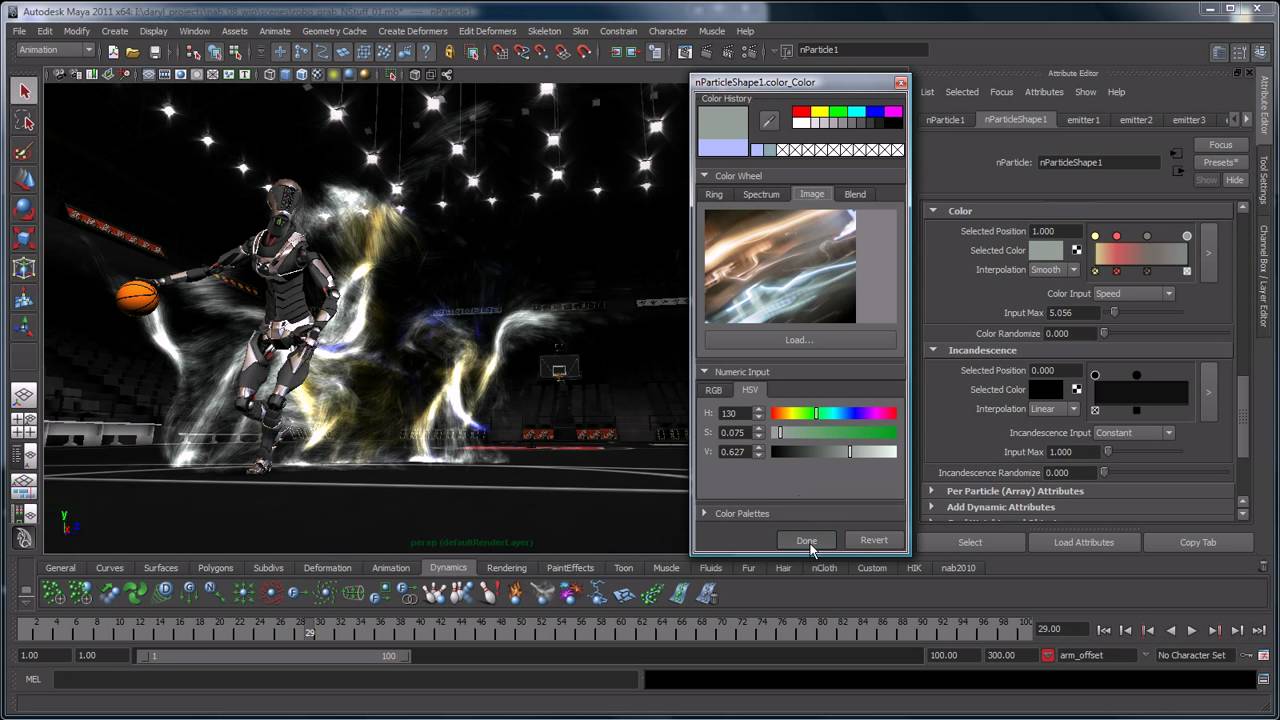1280x720 pixels.
Task: Collapse the Numeric Input section
Action: tap(704, 372)
